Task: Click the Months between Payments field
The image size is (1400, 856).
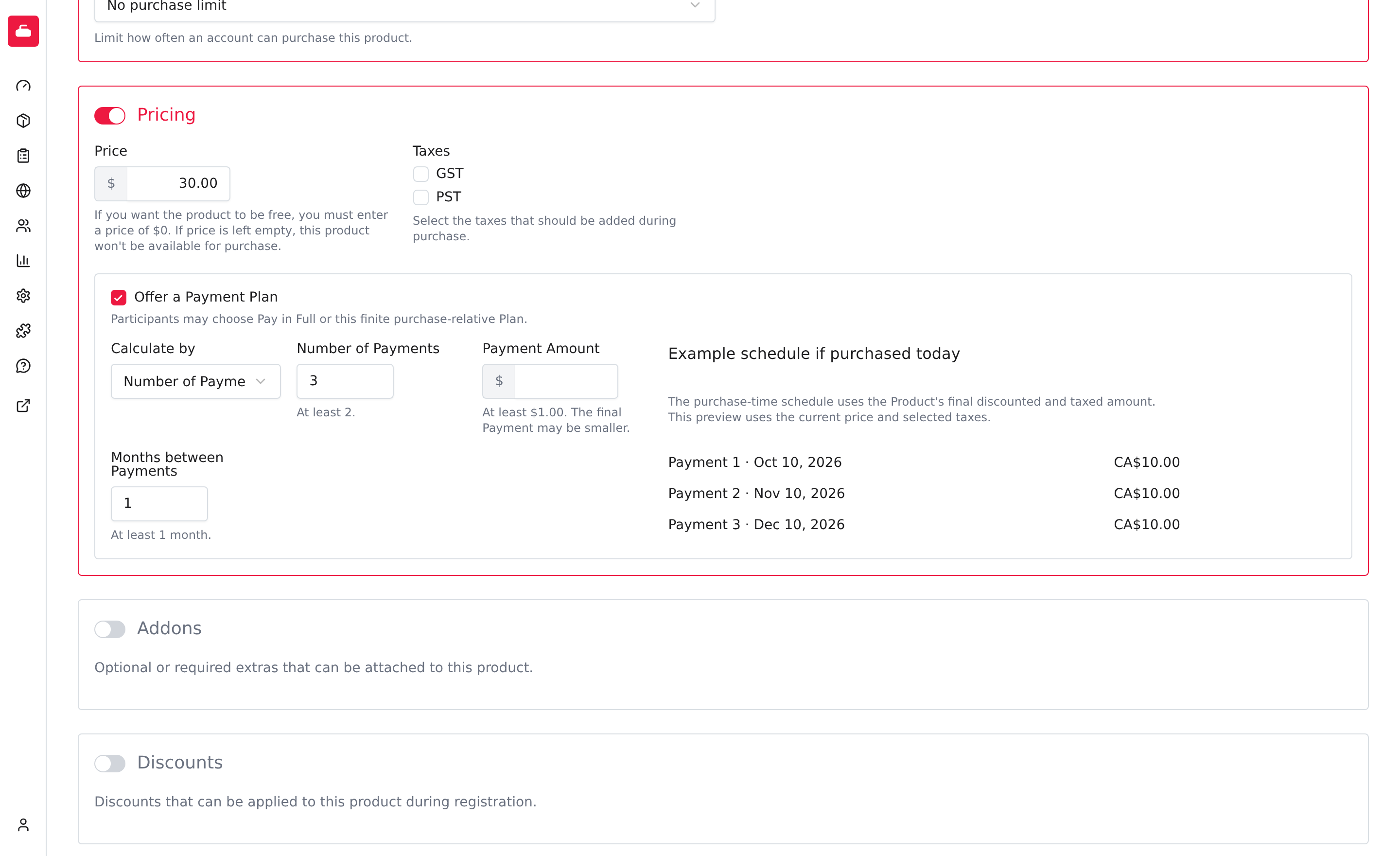Action: tap(159, 503)
